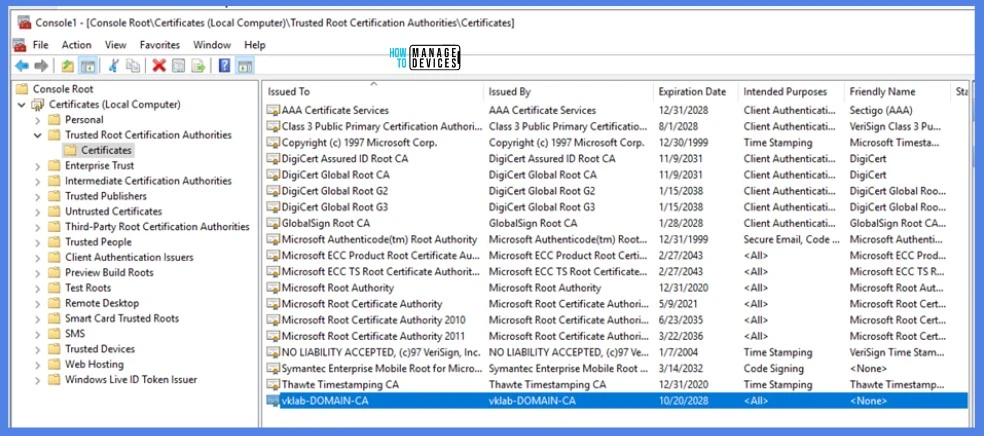Image resolution: width=984 pixels, height=436 pixels.
Task: Click certificate icon of GlobalSign Root CA row
Action: [273, 223]
